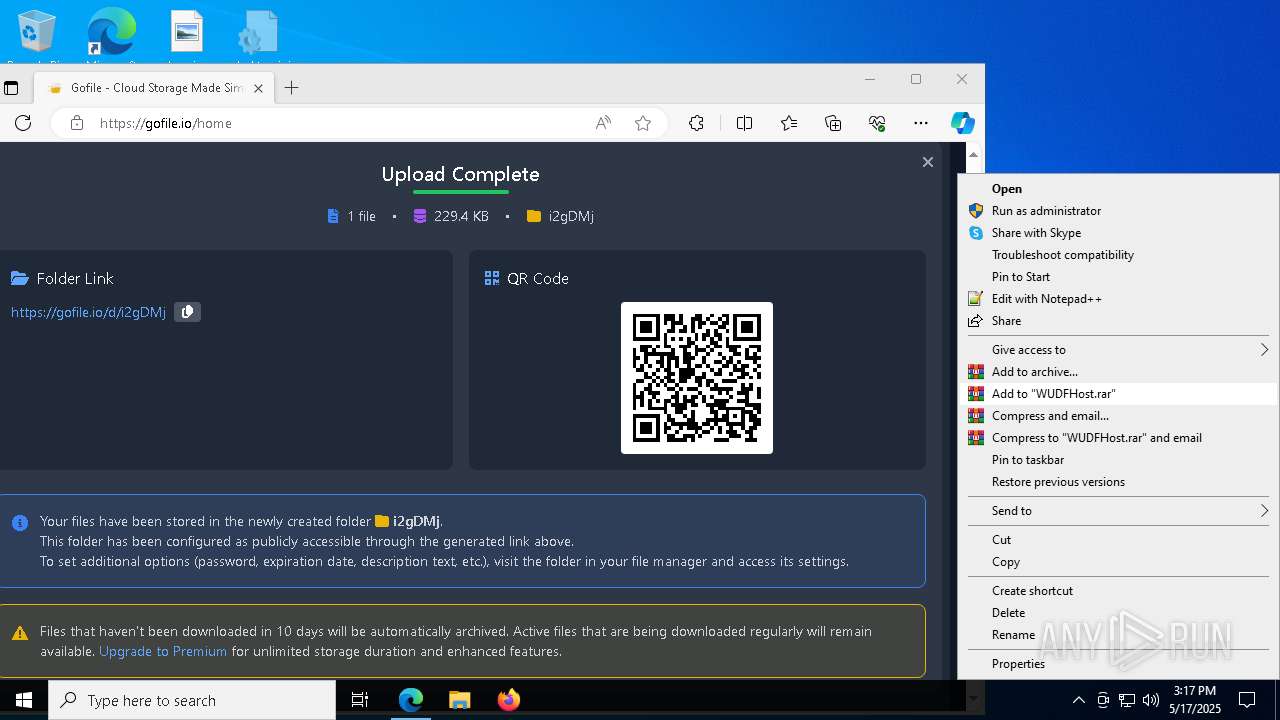Open the volume control in tray
Screen dimensions: 1280x720
[x=1150, y=700]
